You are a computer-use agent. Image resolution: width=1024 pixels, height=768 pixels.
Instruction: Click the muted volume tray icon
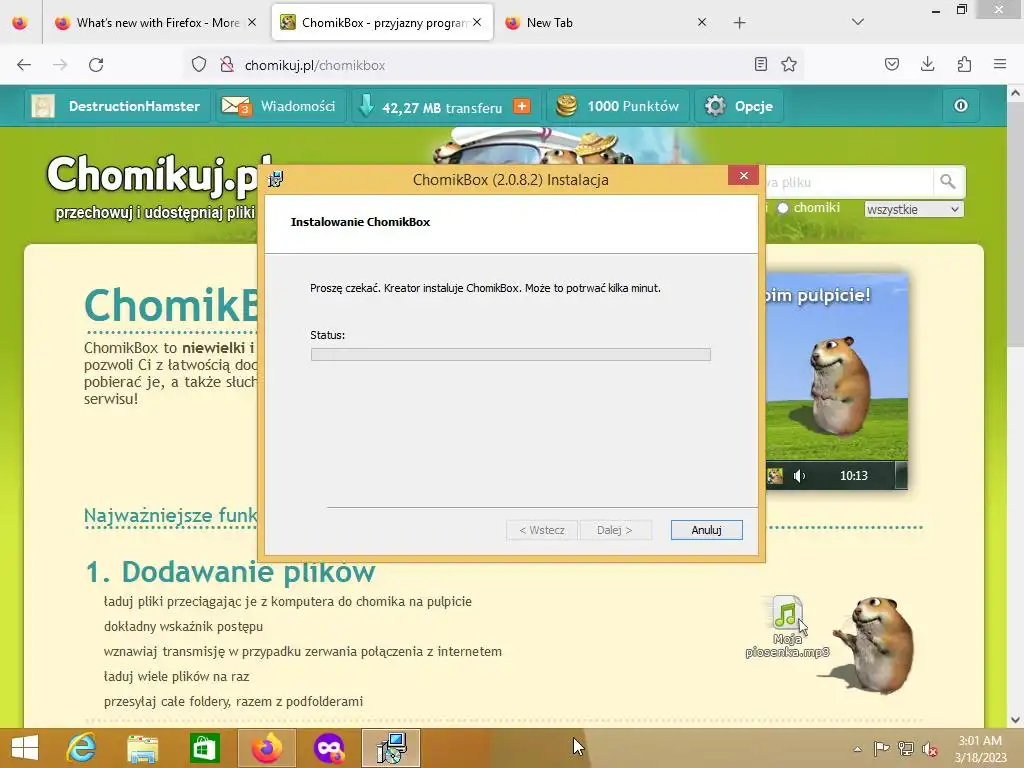(x=930, y=749)
